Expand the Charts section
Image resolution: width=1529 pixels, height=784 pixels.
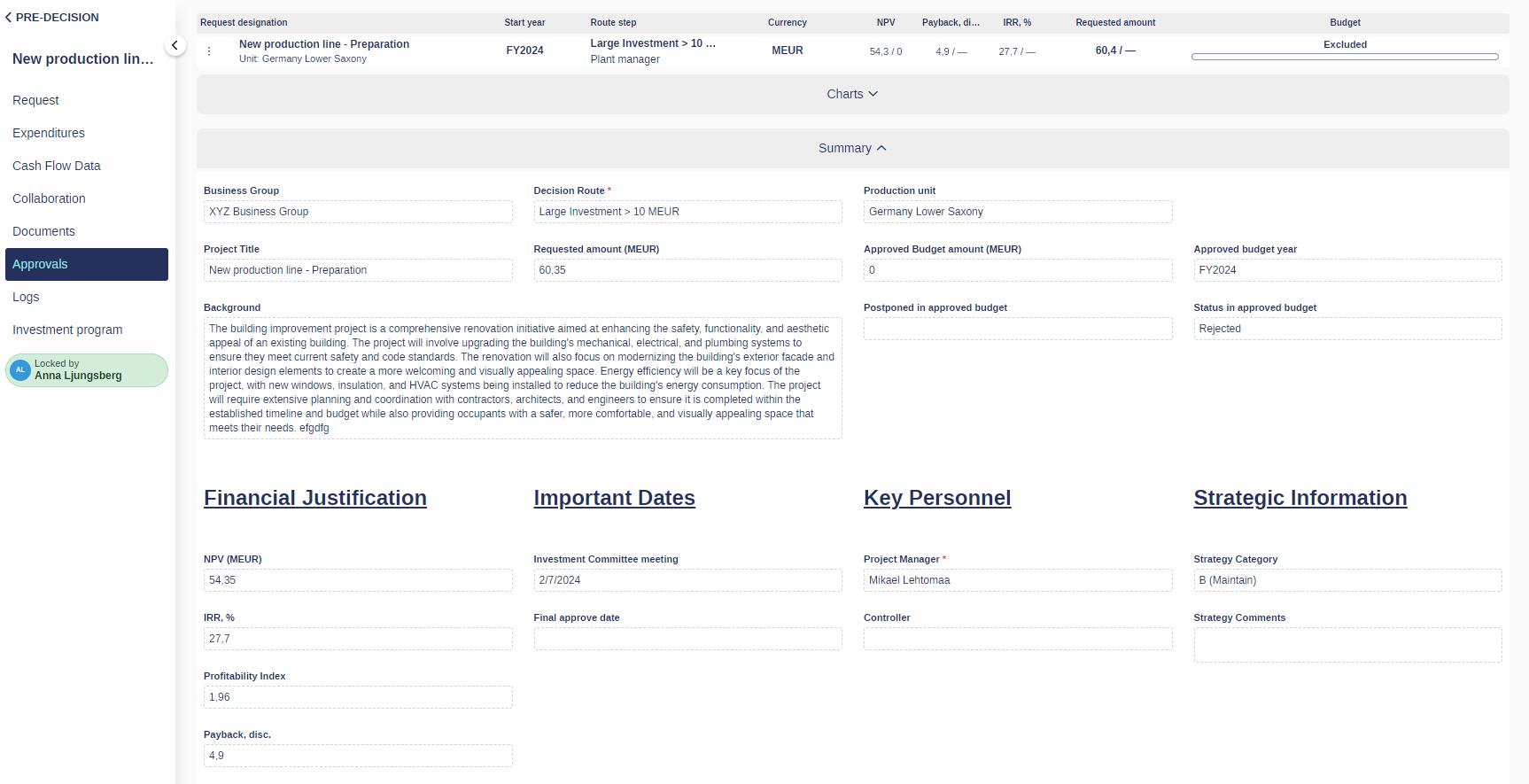pos(851,94)
